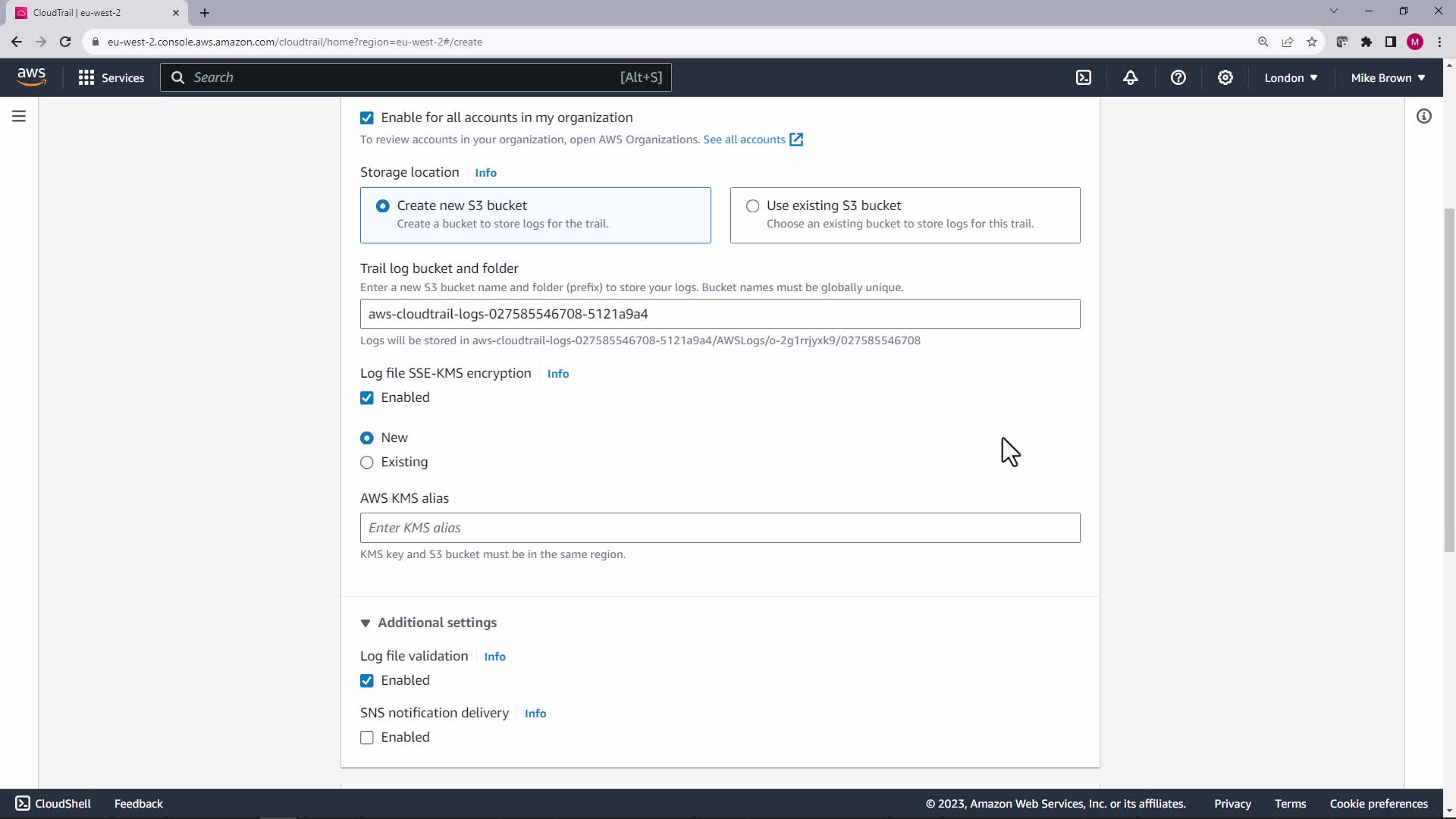1456x819 pixels.
Task: Enable the SNS notification delivery checkbox
Action: (x=367, y=737)
